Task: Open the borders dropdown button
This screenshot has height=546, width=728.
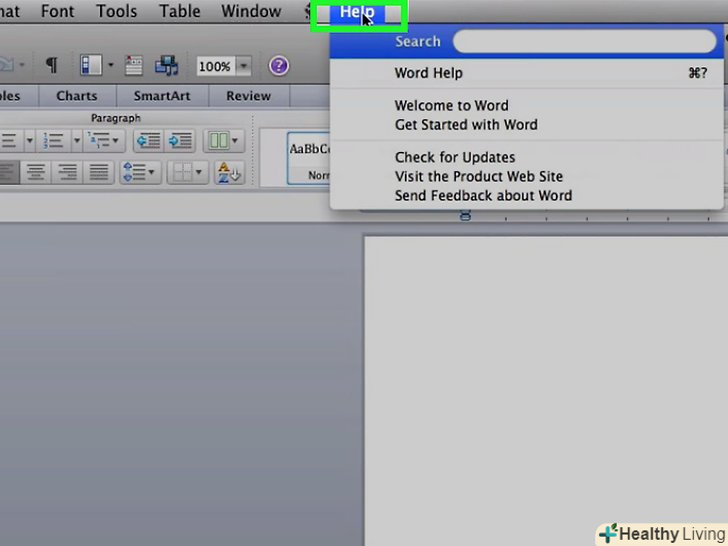Action: pos(188,172)
